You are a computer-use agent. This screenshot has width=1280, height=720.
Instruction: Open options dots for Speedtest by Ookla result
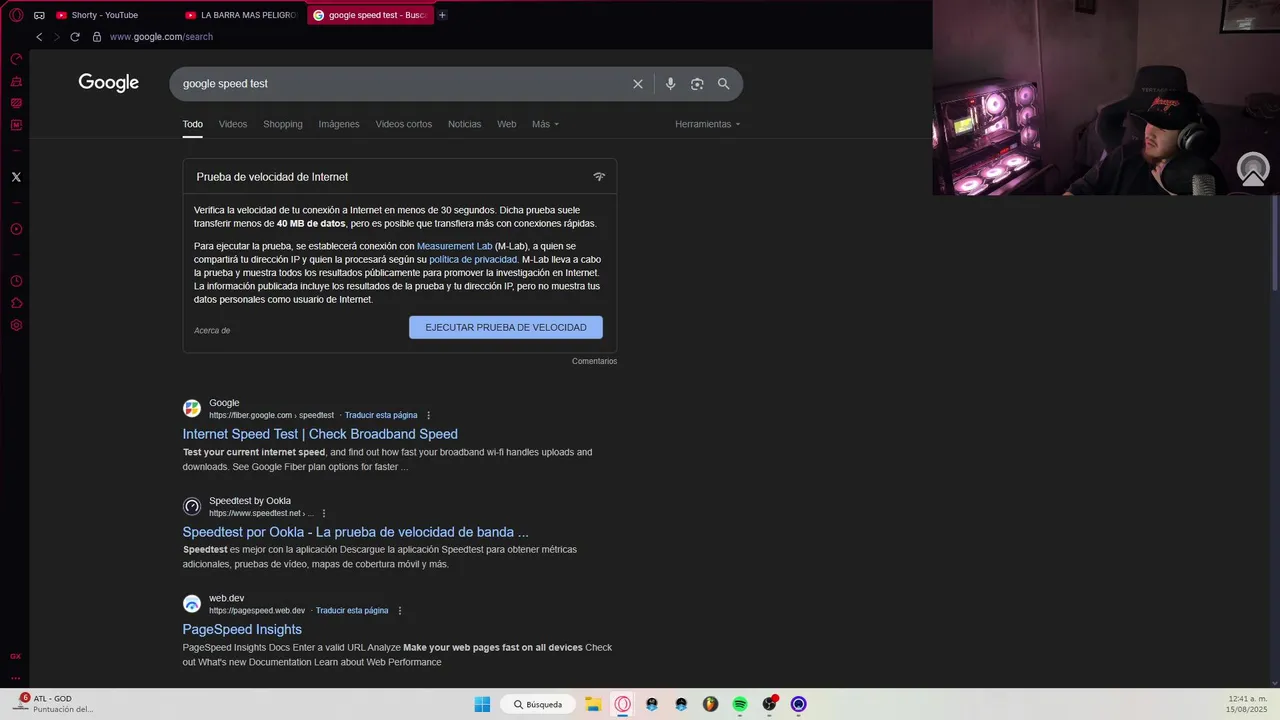click(x=323, y=513)
